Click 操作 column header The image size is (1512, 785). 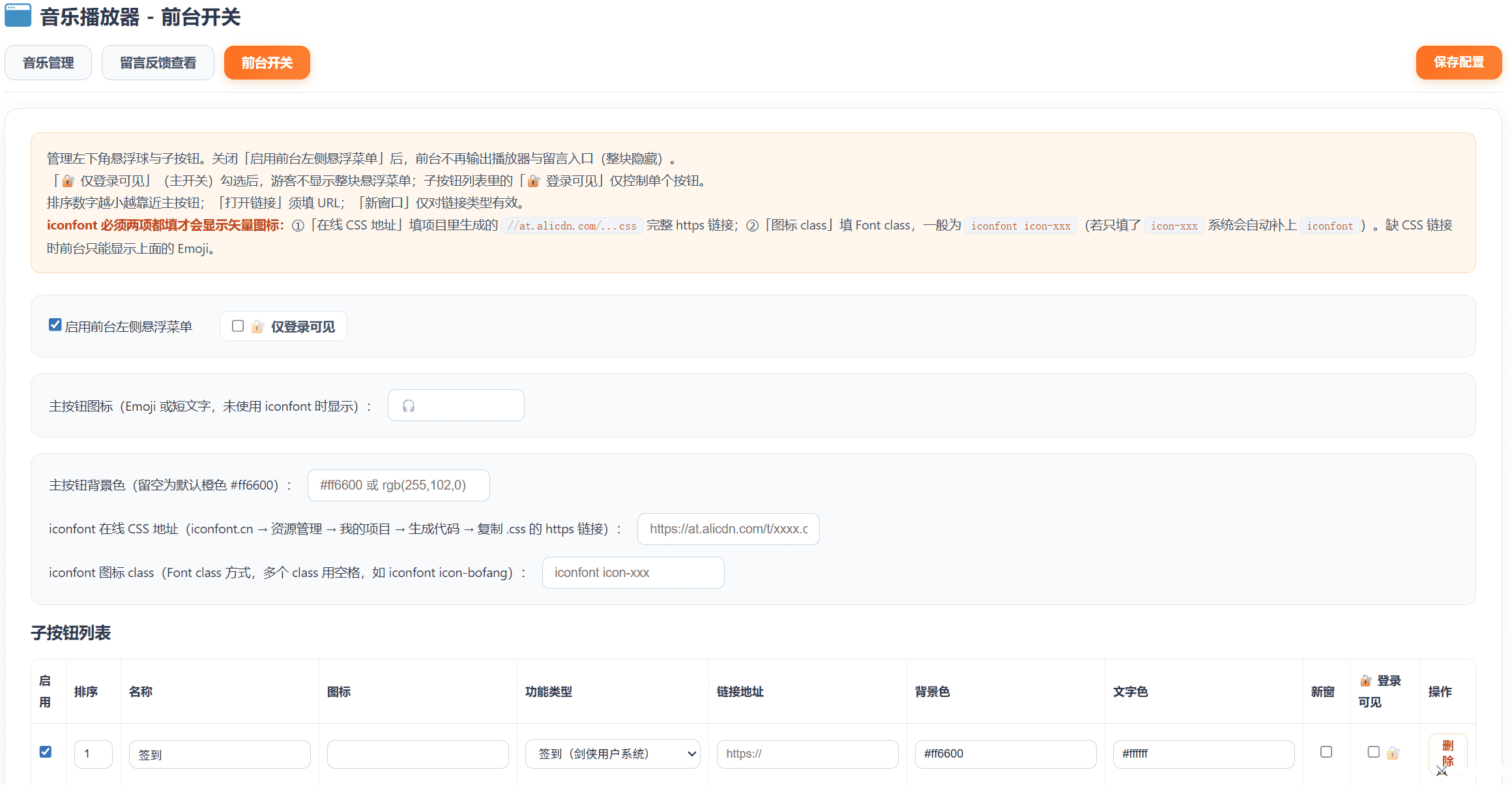(1440, 692)
